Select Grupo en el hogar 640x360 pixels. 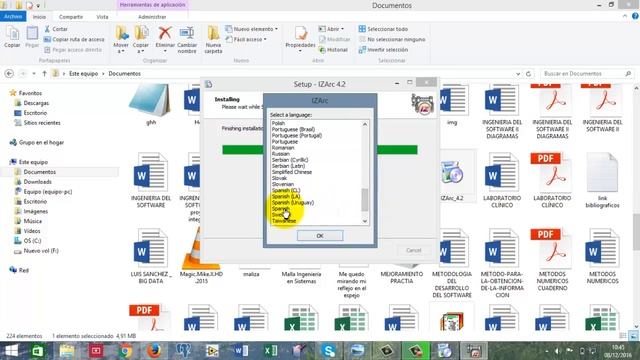coord(41,142)
